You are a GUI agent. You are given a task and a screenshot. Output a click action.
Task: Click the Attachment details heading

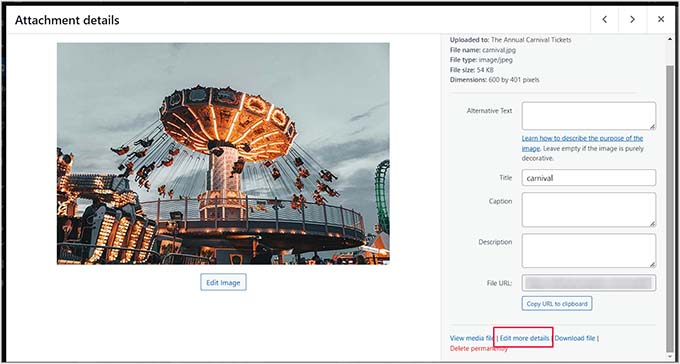click(x=67, y=20)
